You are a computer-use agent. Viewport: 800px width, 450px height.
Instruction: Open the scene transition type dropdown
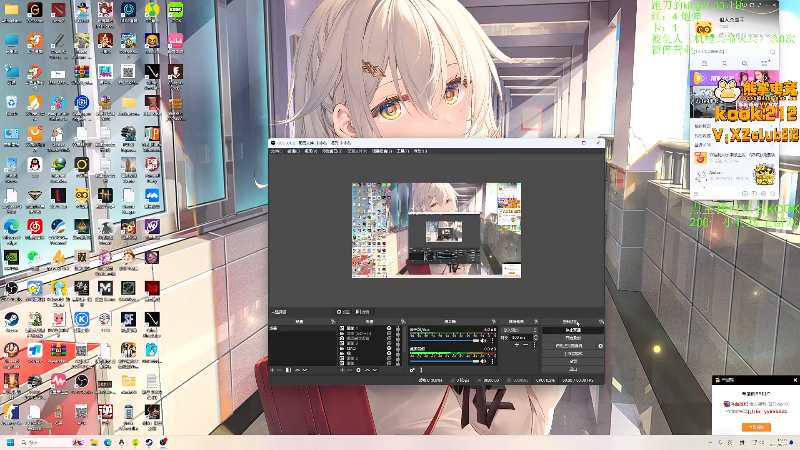point(519,330)
